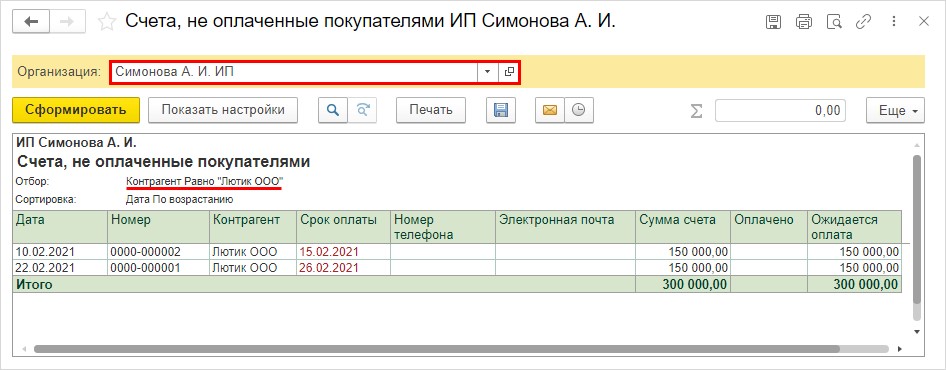Click sorting text Дата По возрастанию
The width and height of the screenshot is (946, 370).
(x=179, y=199)
